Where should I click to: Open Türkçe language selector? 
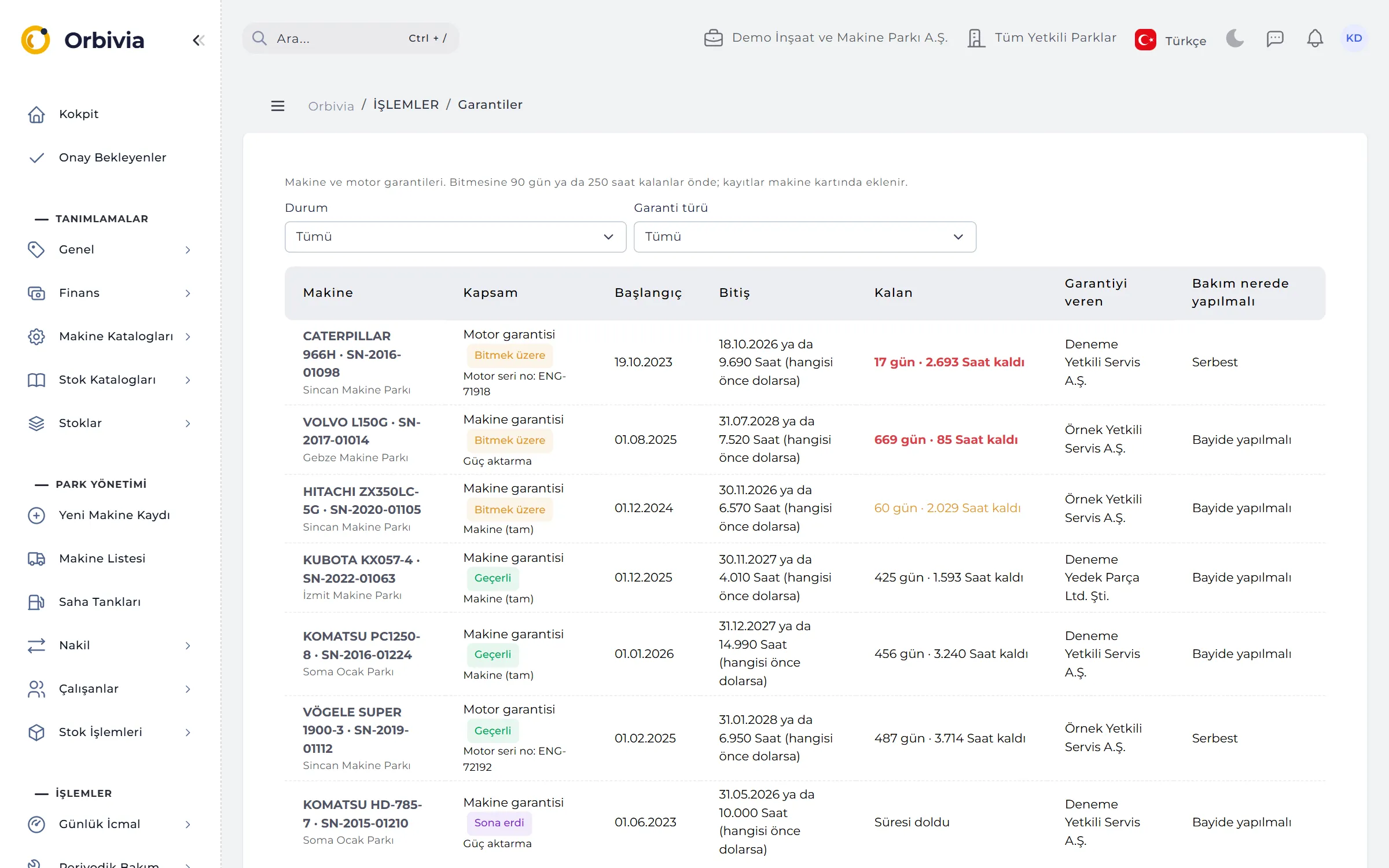[x=1170, y=40]
